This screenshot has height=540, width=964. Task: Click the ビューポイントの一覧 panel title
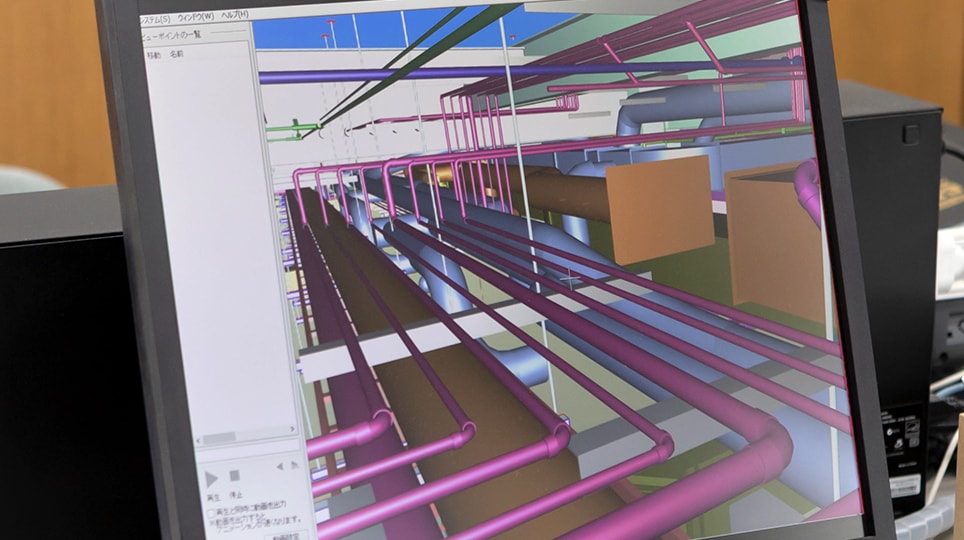[x=170, y=35]
